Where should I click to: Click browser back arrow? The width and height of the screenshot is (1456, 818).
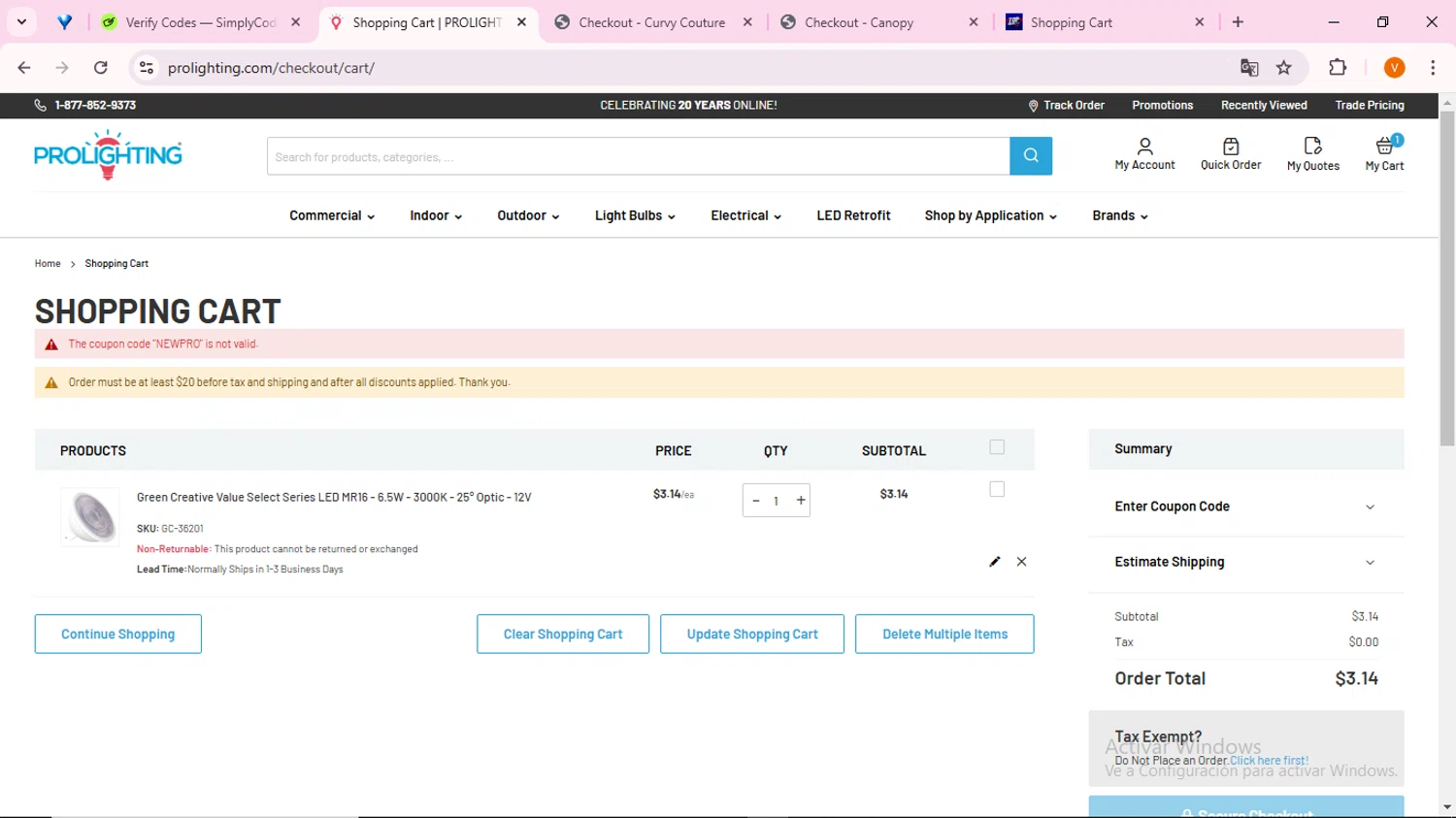click(x=24, y=67)
